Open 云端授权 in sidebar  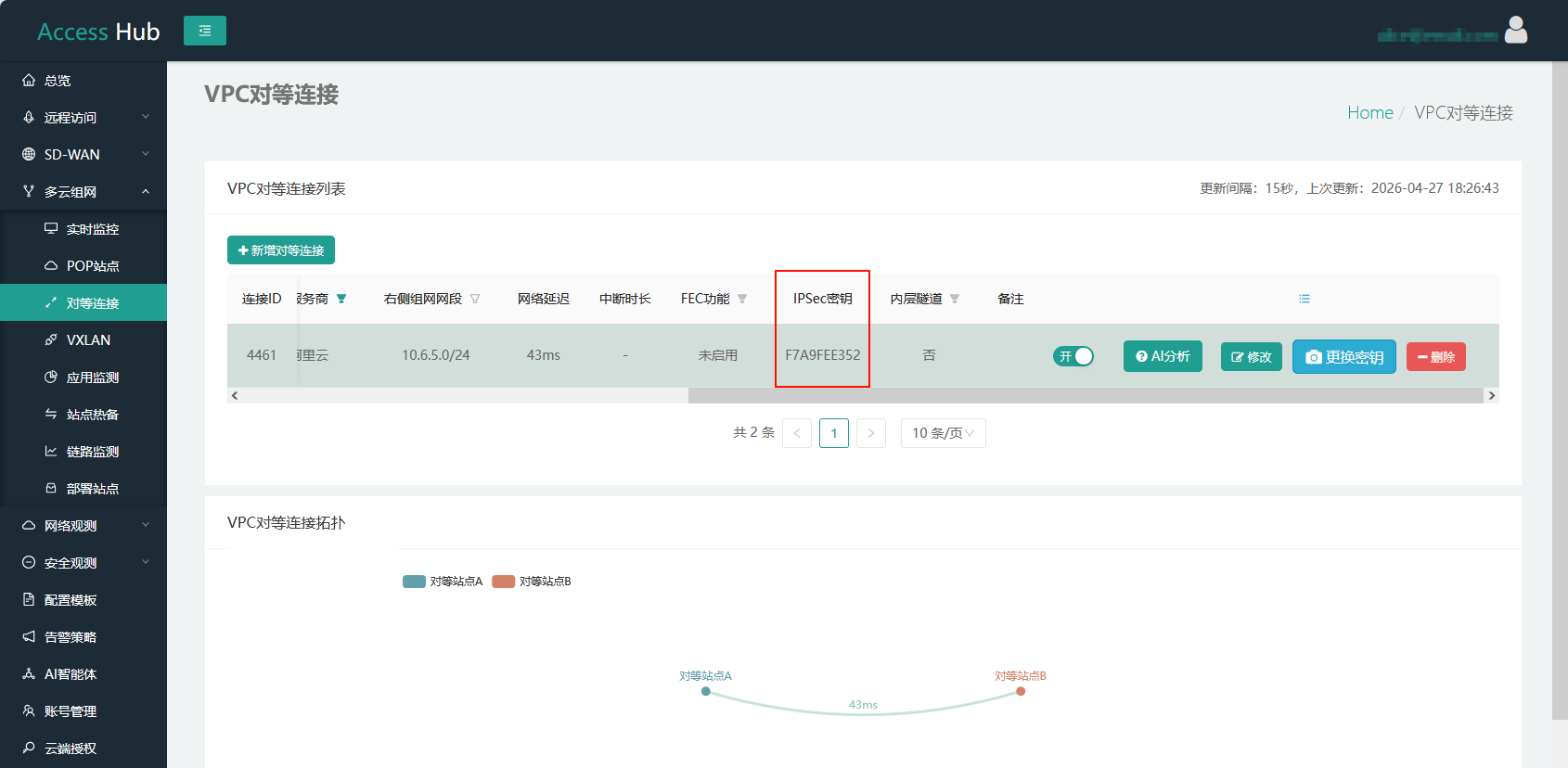84,749
